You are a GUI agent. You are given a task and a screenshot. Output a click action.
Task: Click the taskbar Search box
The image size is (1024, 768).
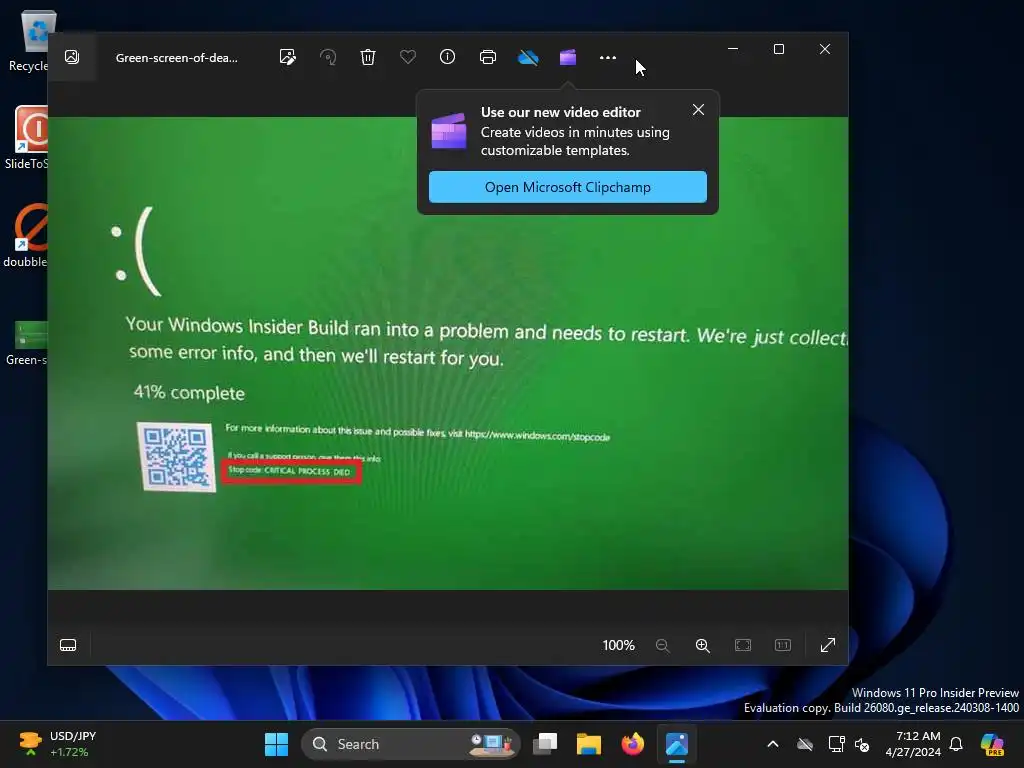[411, 744]
